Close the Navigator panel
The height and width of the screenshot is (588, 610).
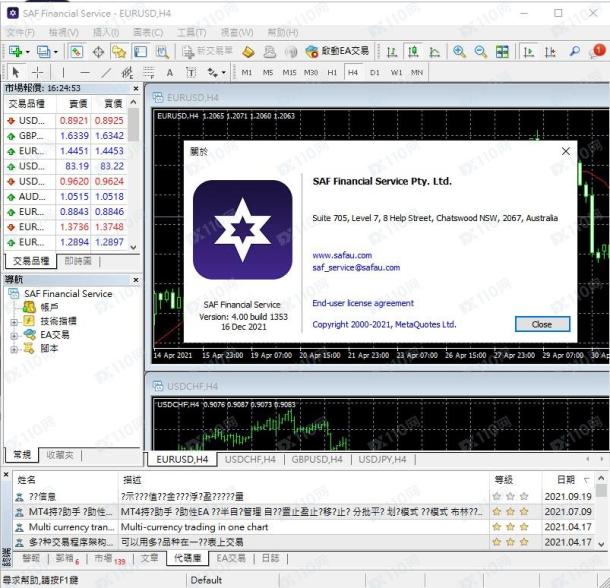point(136,280)
